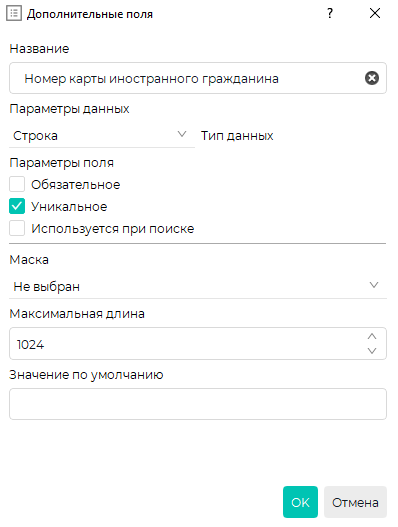The height and width of the screenshot is (527, 398).
Task: Click the list icon beside the dialog title
Action: tap(14, 13)
